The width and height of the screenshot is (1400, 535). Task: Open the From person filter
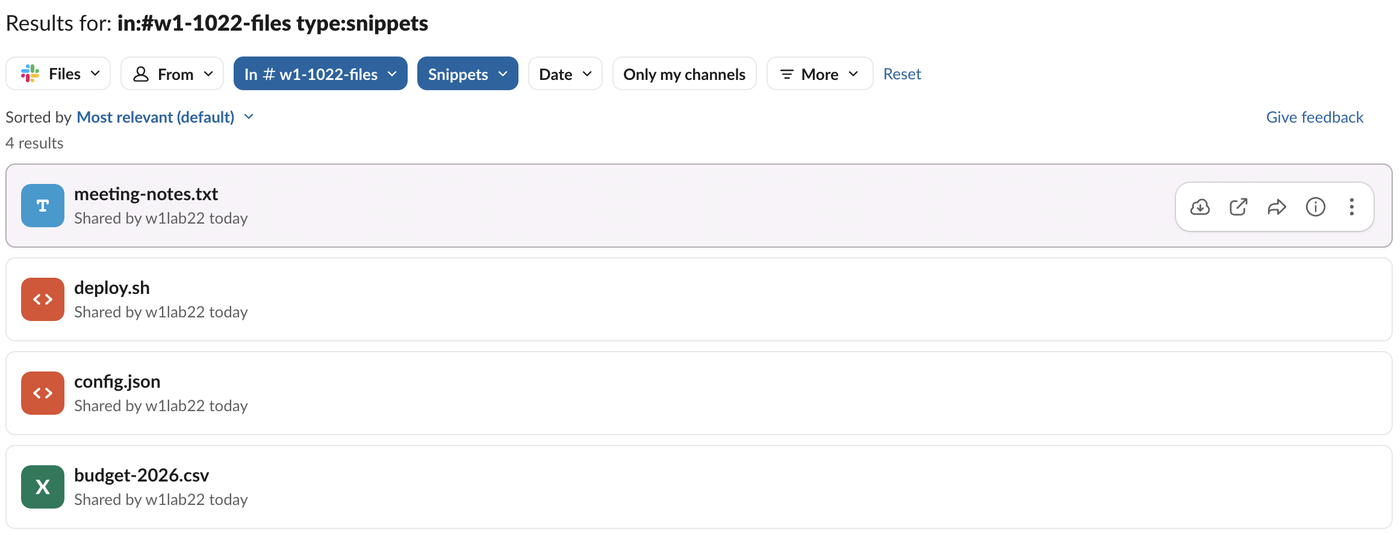(x=173, y=74)
